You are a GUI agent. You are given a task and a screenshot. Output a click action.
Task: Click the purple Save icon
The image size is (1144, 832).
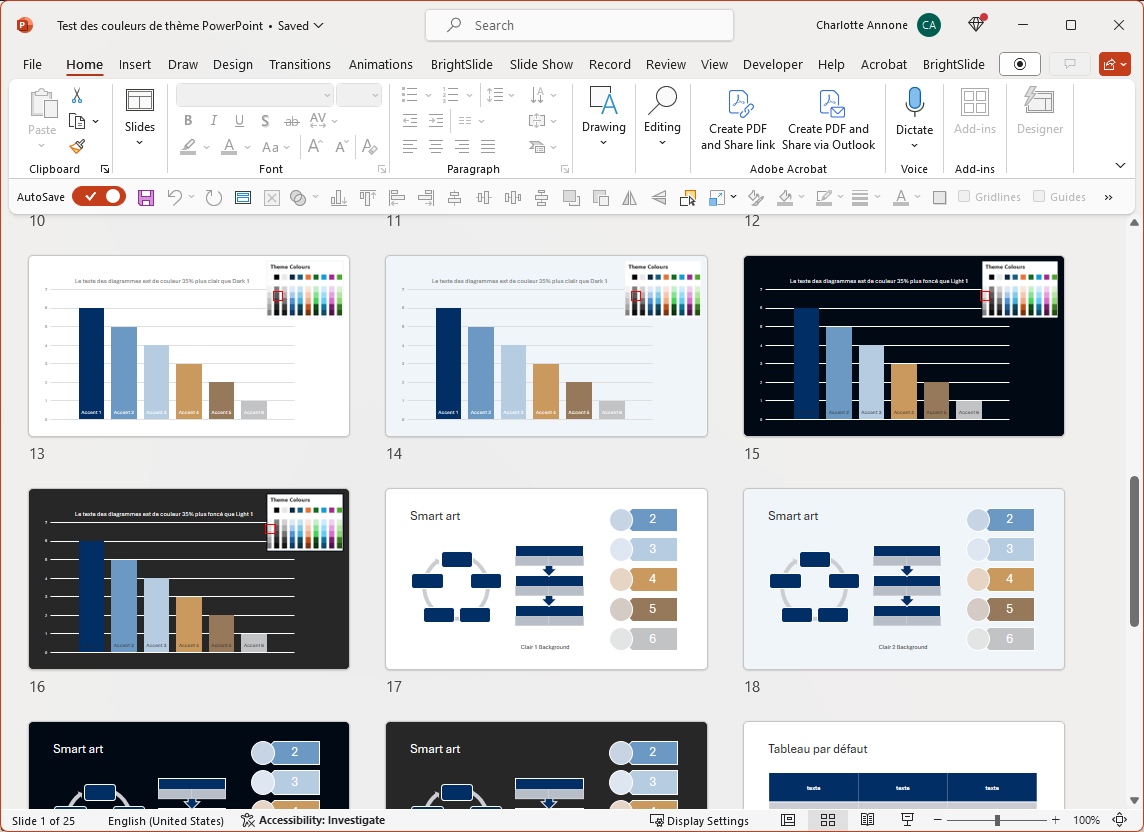pos(146,197)
